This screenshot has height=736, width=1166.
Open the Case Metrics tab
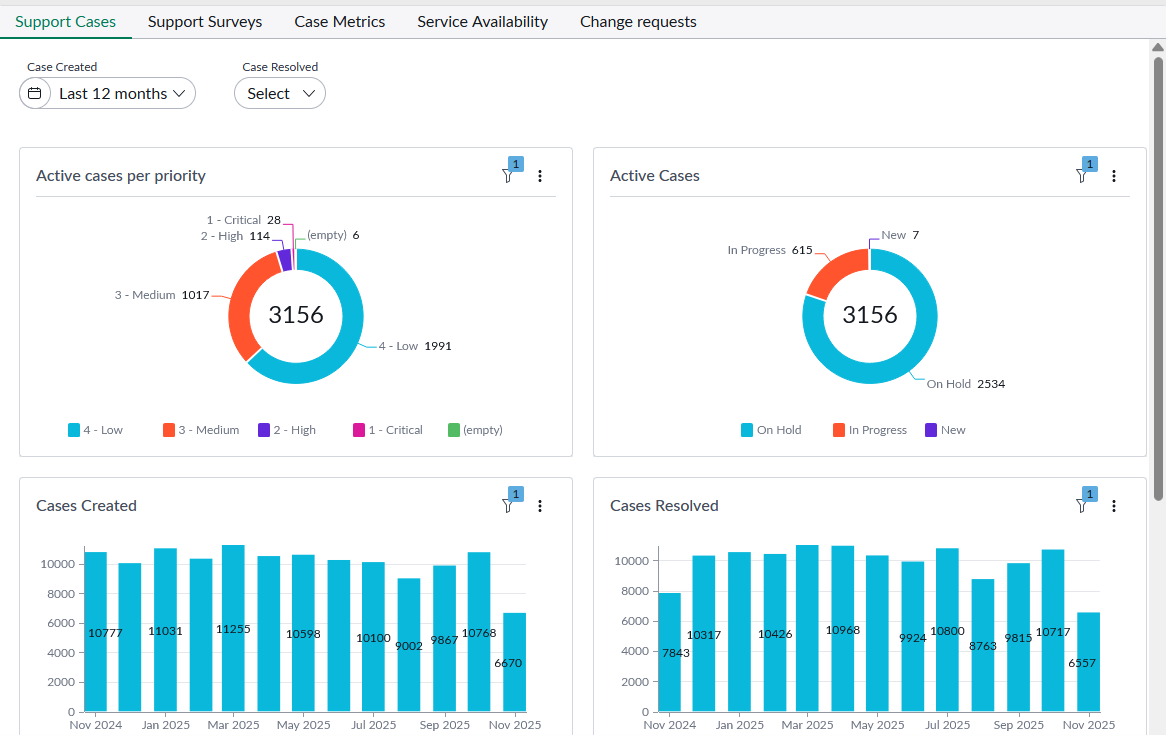pos(340,21)
